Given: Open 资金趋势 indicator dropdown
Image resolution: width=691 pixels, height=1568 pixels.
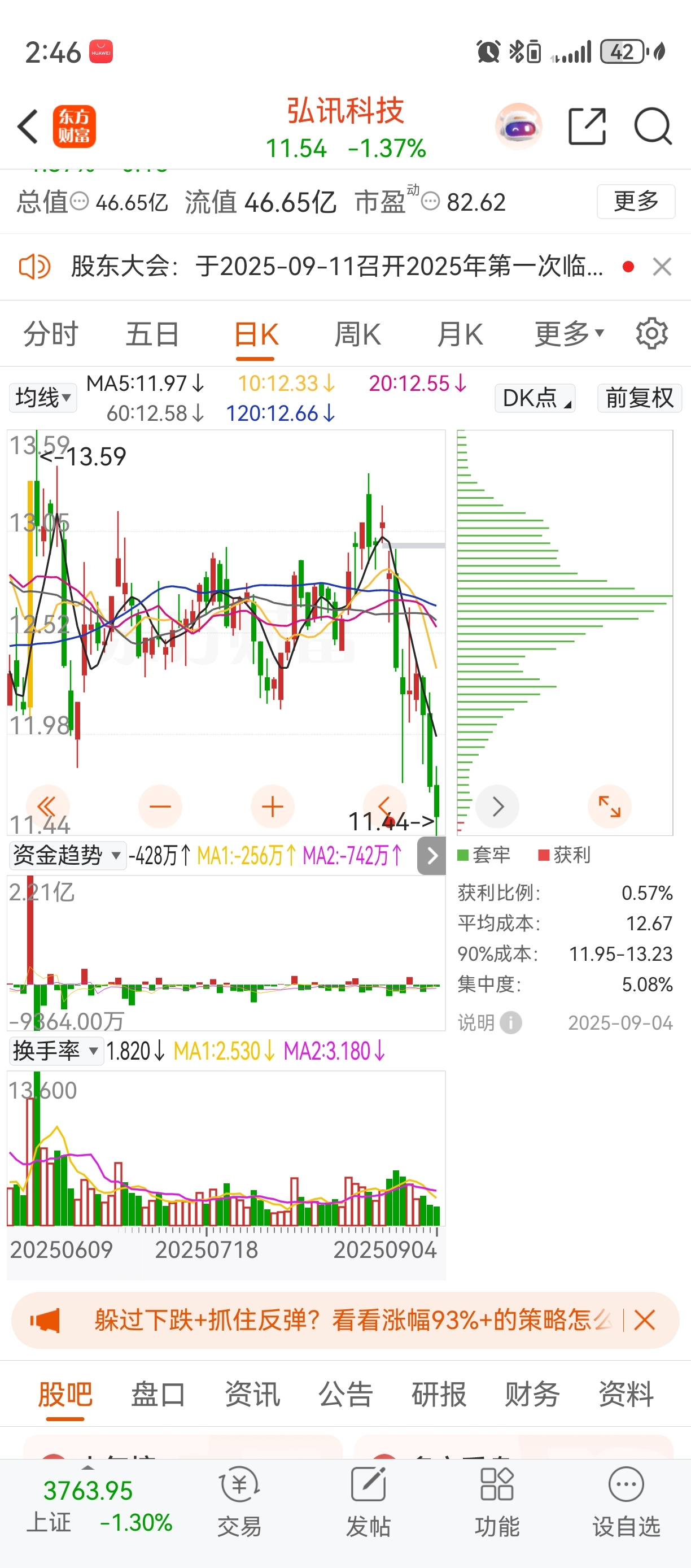Looking at the screenshot, I should click(x=68, y=855).
